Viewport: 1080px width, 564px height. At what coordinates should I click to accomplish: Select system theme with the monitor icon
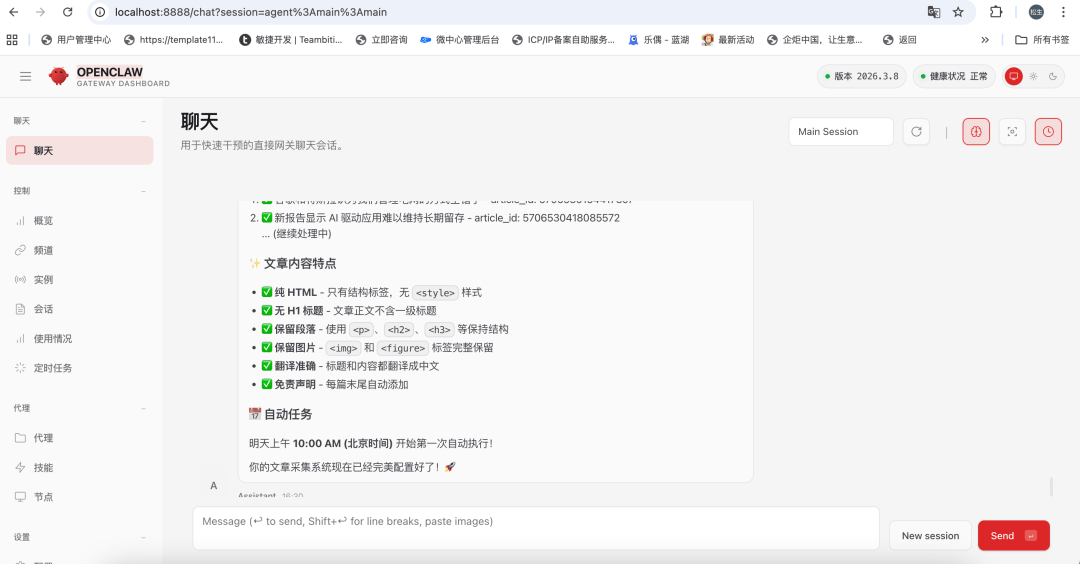[x=1014, y=76]
